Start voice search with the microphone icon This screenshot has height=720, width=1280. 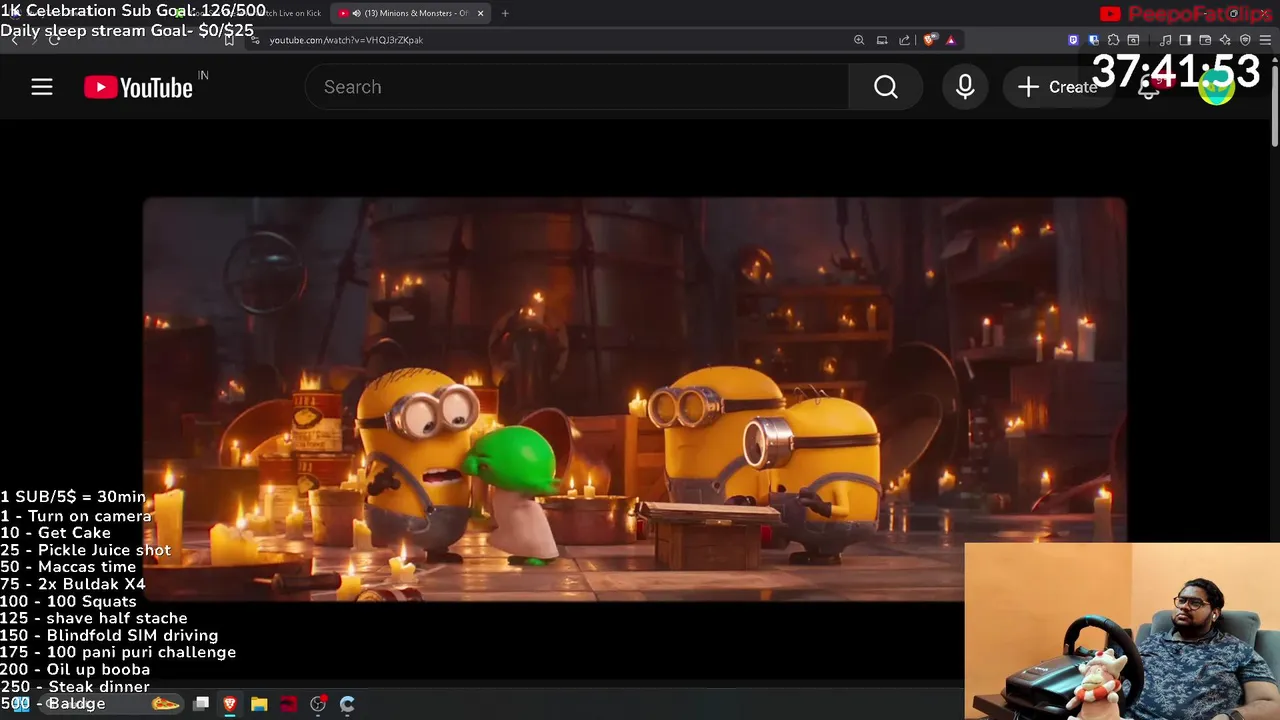[965, 87]
